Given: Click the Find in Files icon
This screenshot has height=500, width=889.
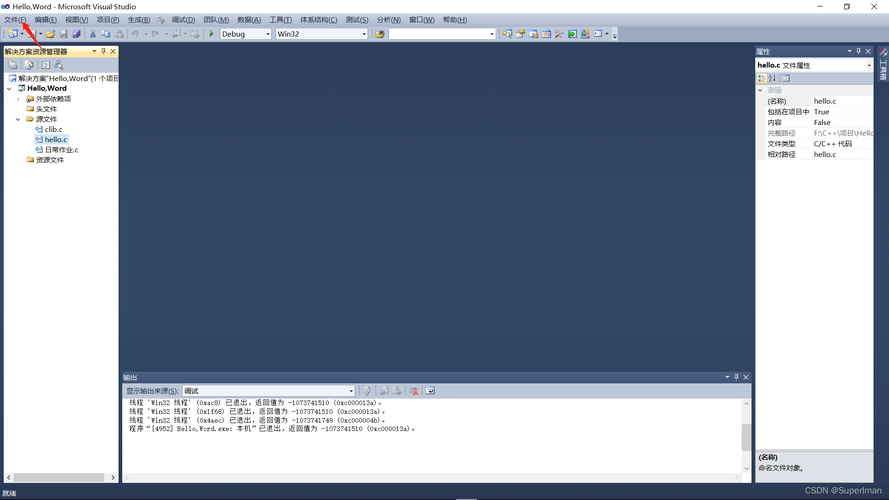Looking at the screenshot, I should (x=380, y=34).
